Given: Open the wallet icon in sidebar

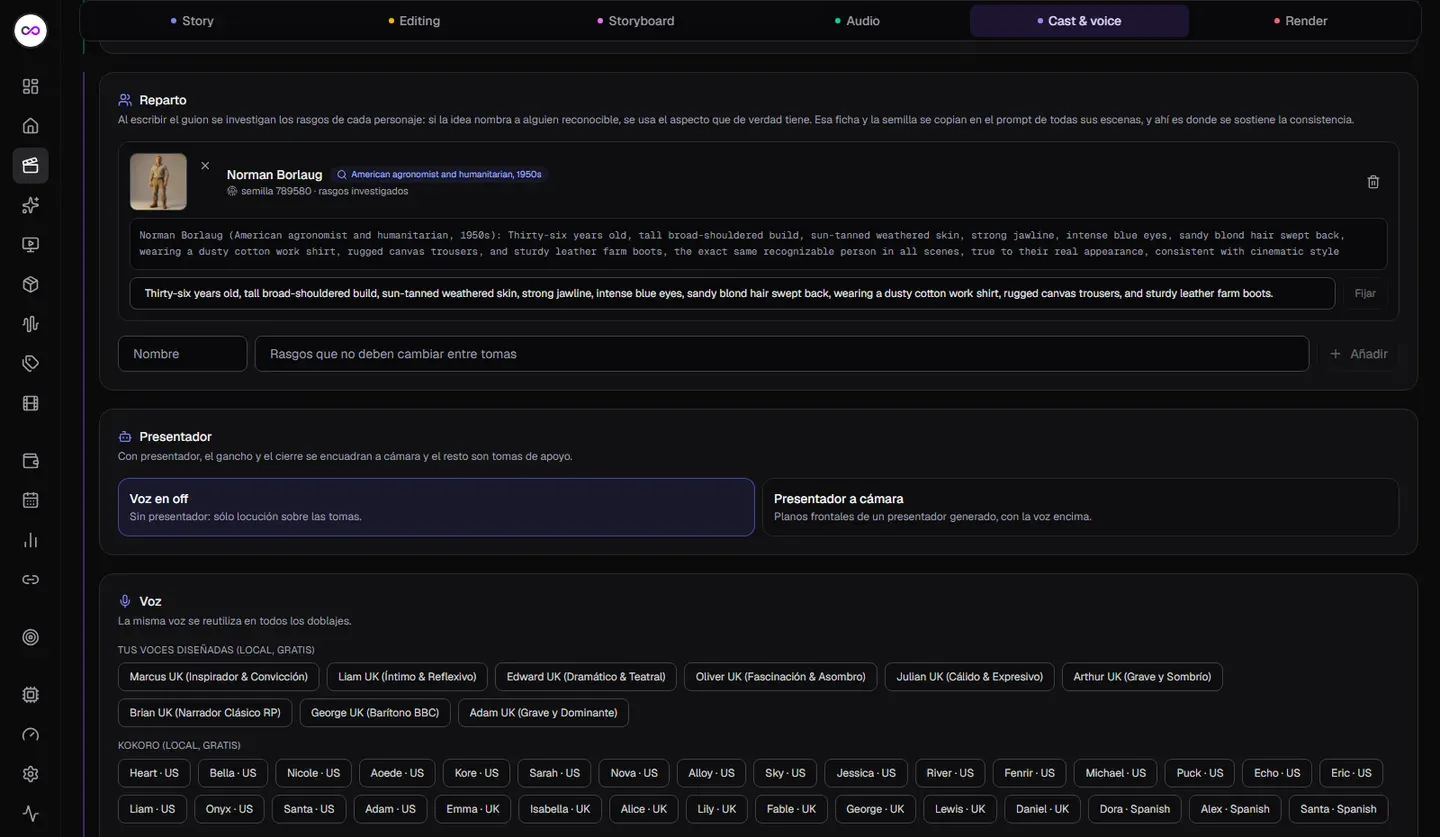Looking at the screenshot, I should [x=30, y=461].
